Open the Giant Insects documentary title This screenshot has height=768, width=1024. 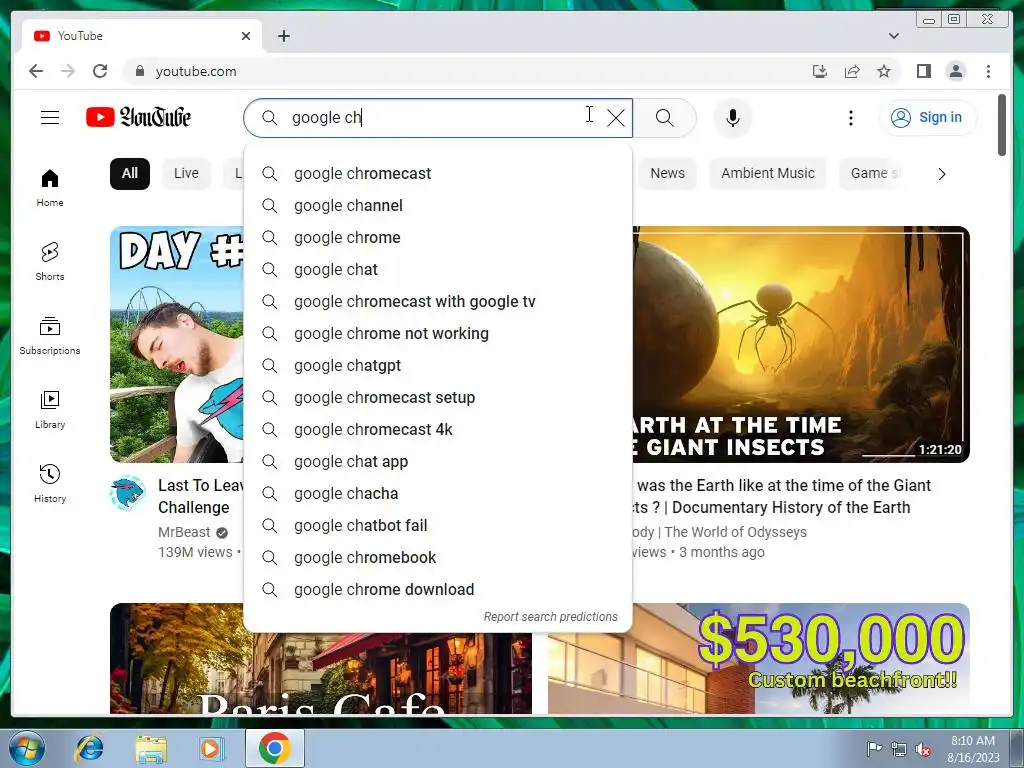coord(781,496)
